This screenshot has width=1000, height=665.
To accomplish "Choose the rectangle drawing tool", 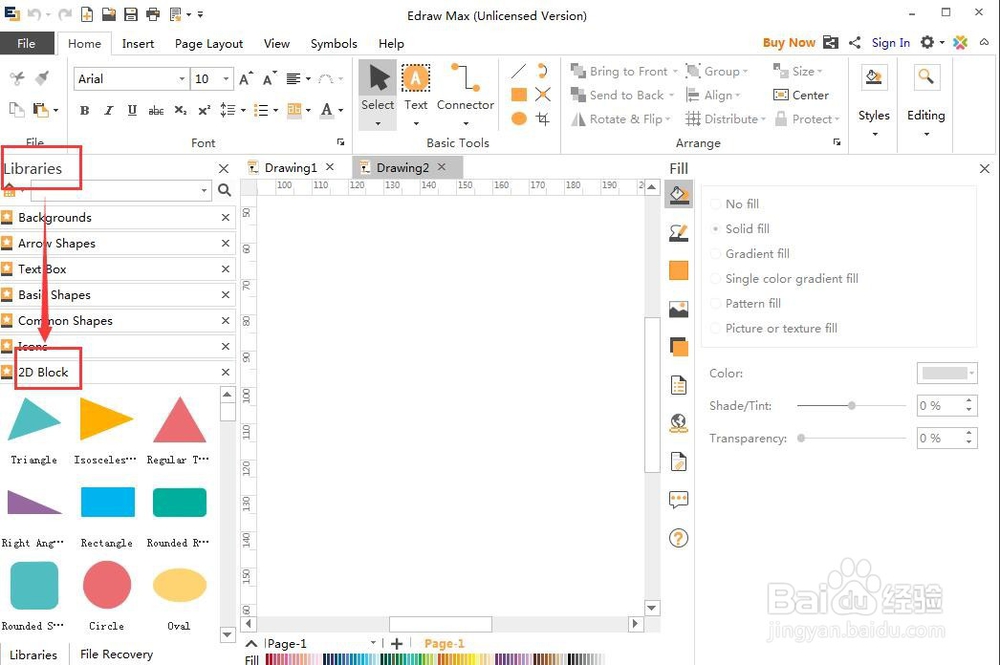I will coord(519,95).
